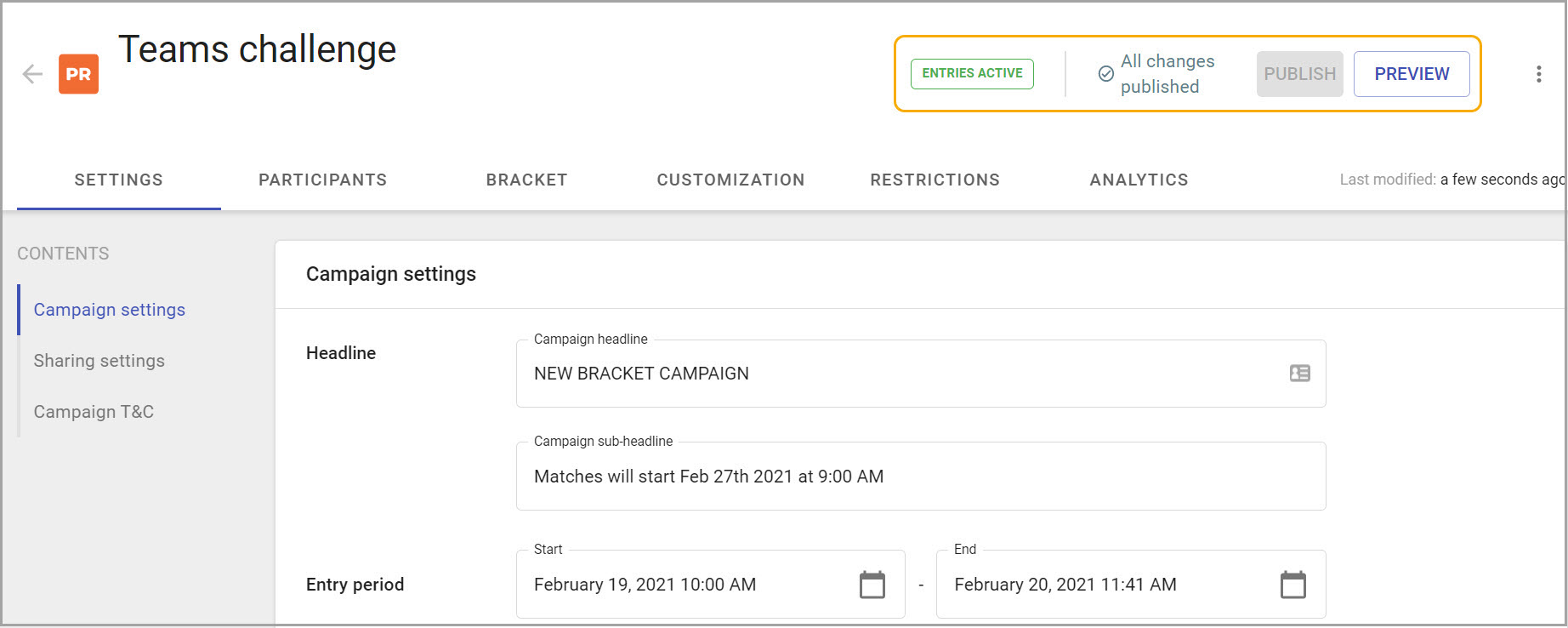Open the three-dot more options menu
The width and height of the screenshot is (1568, 628).
tap(1538, 74)
